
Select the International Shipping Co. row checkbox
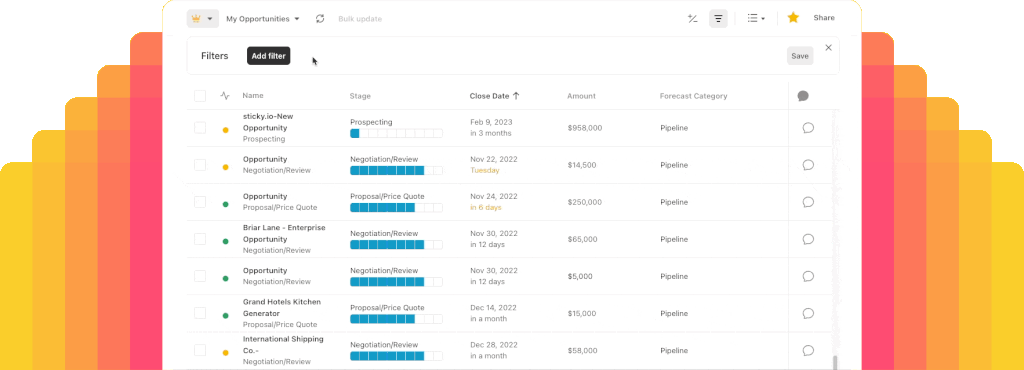(x=200, y=350)
